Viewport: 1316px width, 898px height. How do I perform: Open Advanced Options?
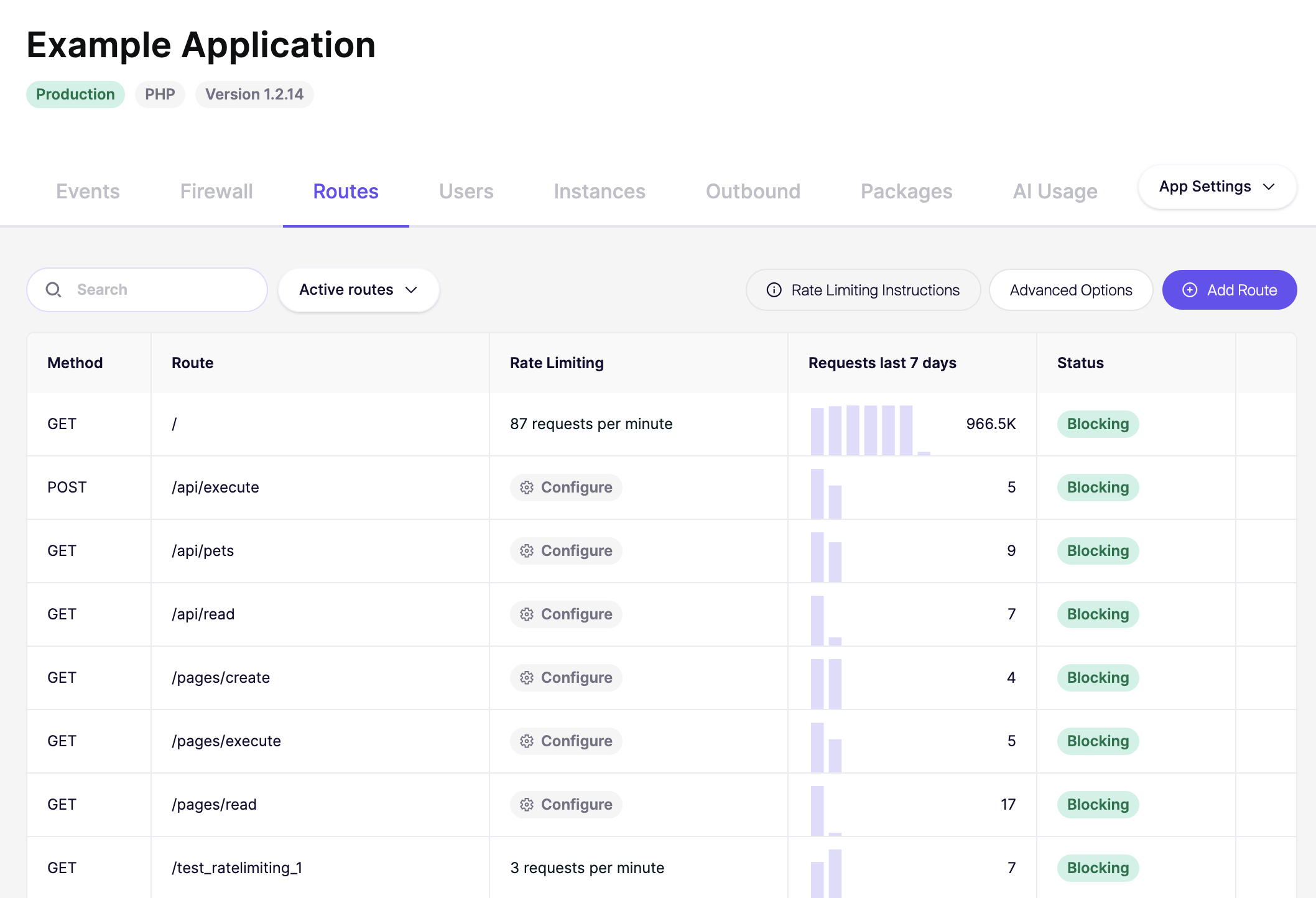point(1071,290)
